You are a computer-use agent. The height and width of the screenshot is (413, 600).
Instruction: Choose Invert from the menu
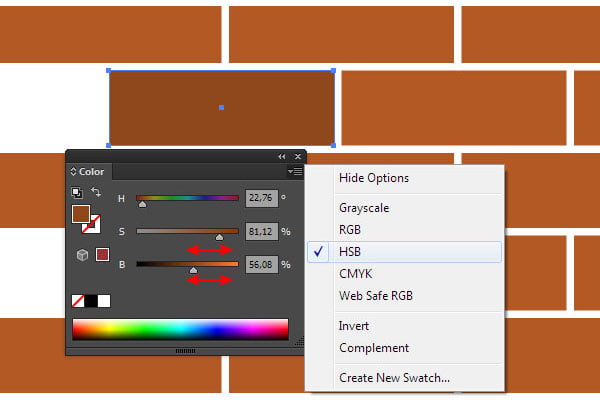tap(354, 326)
